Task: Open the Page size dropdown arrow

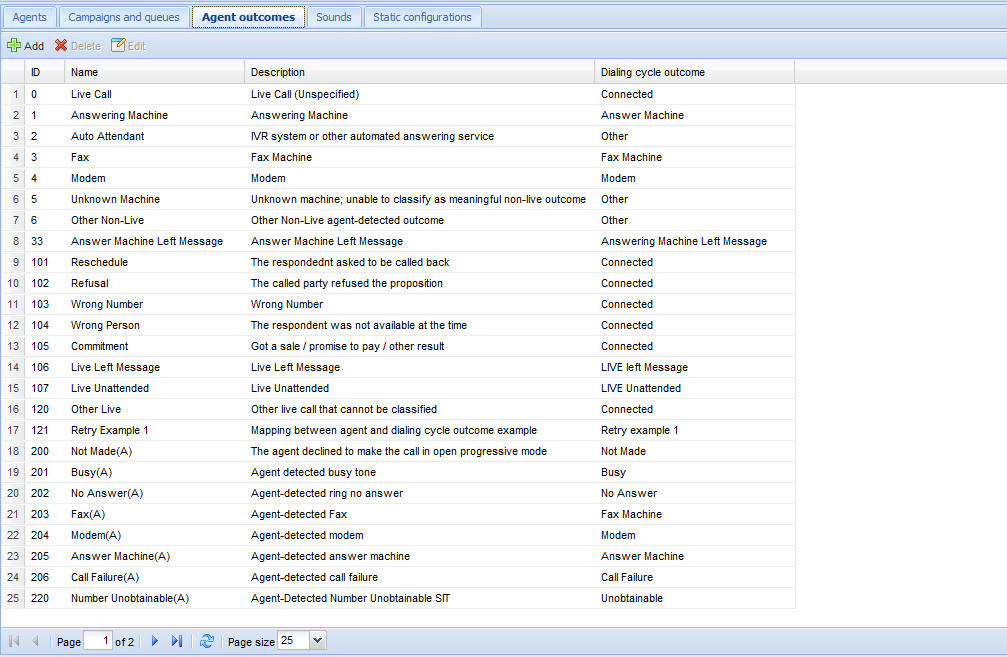Action: [x=318, y=640]
